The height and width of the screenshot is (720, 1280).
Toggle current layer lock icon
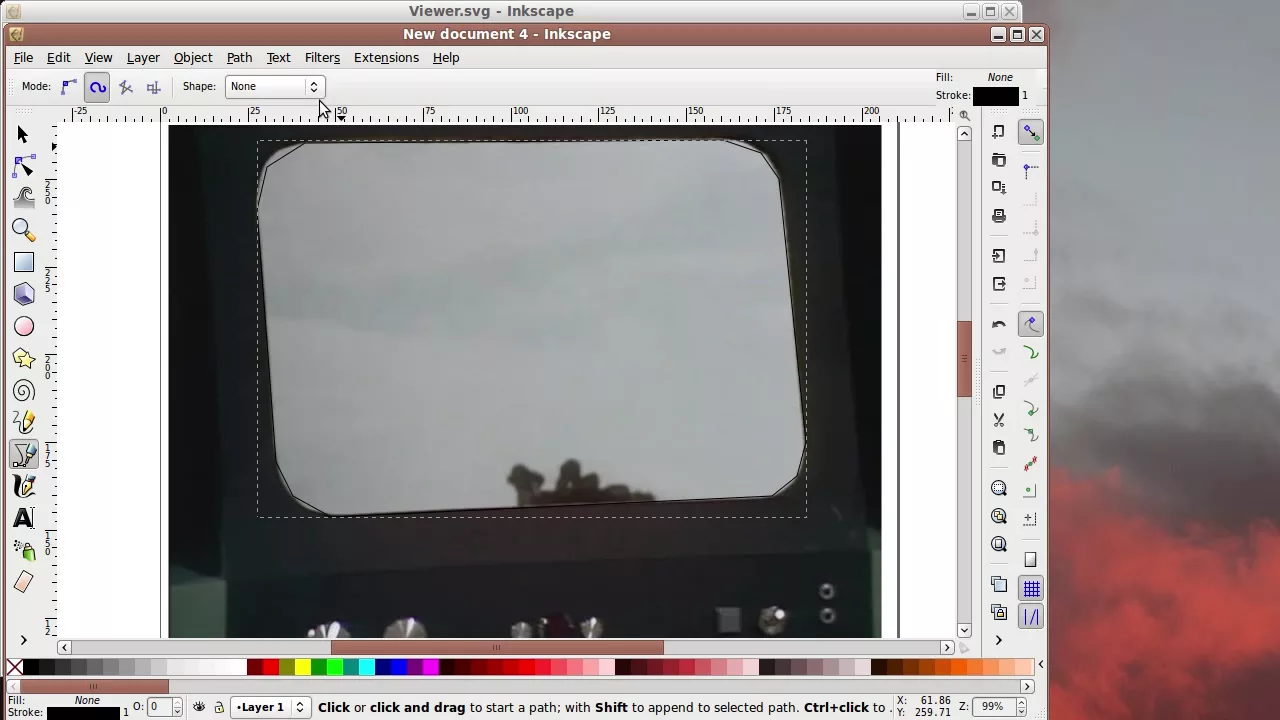(x=219, y=707)
